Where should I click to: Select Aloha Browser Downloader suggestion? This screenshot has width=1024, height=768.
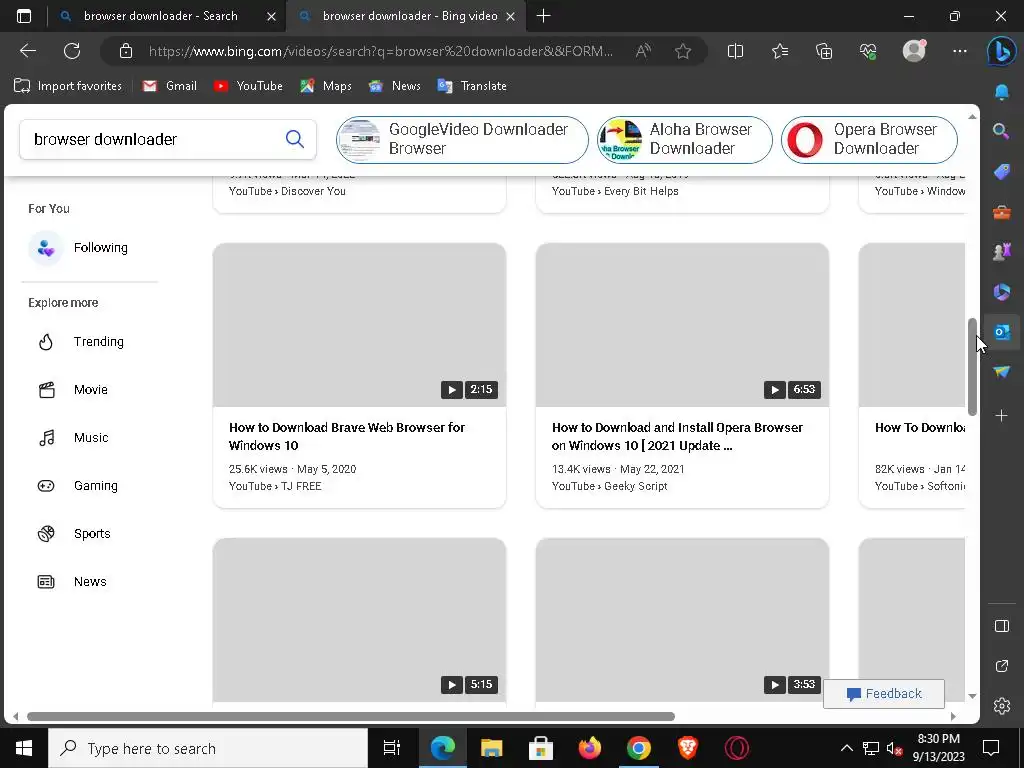[x=684, y=139]
